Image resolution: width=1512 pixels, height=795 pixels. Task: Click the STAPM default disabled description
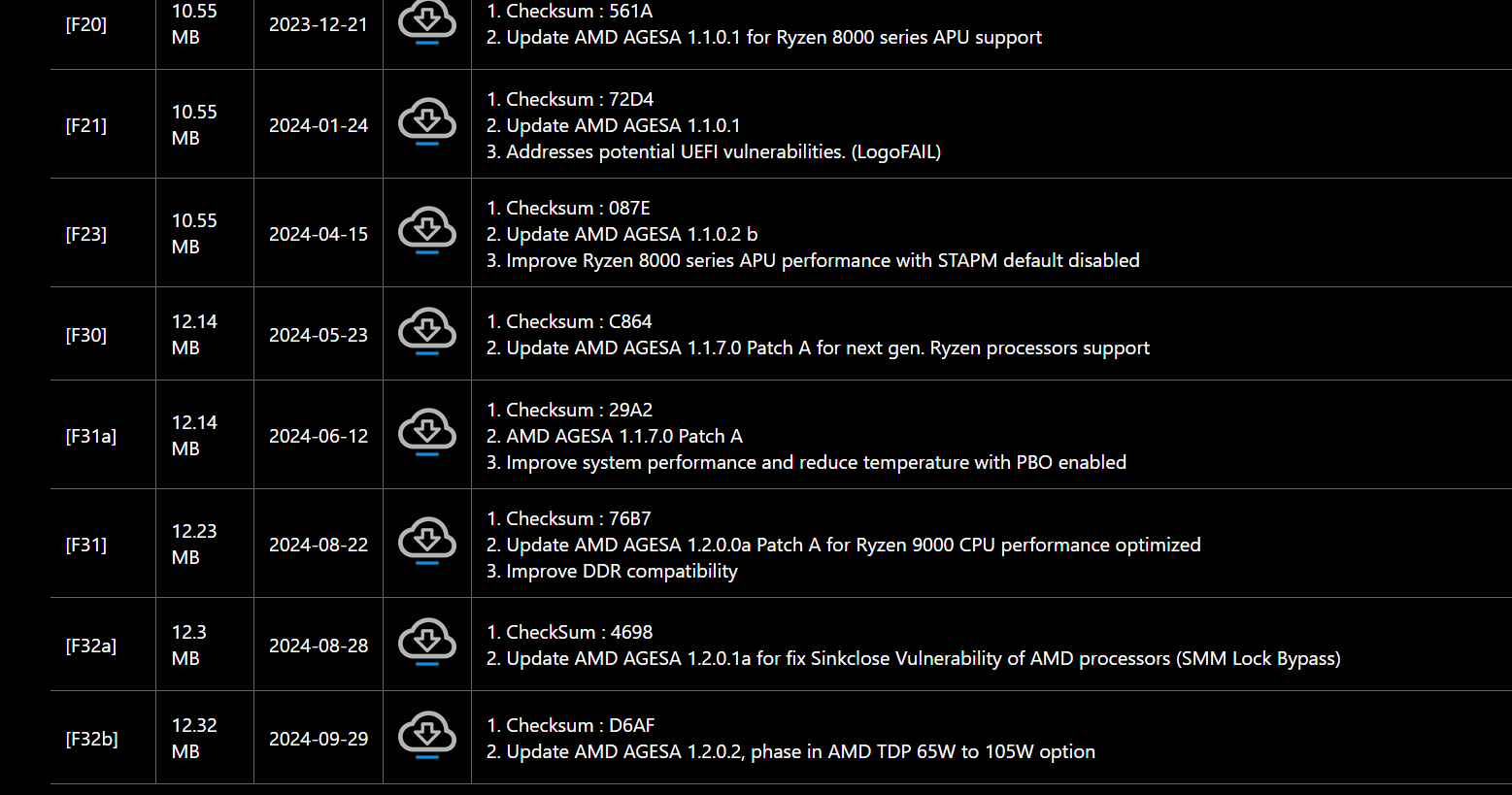tap(813, 260)
